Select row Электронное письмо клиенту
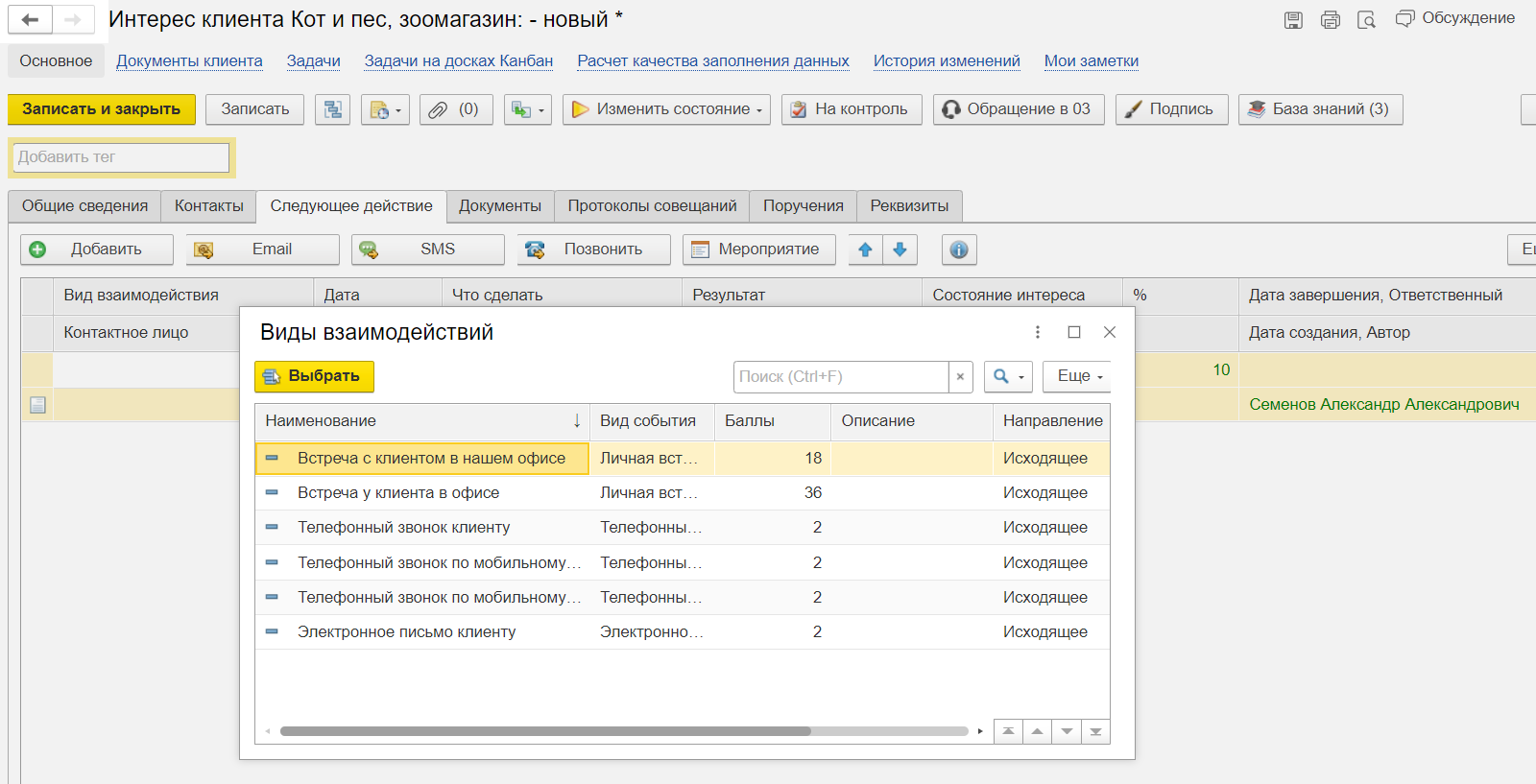This screenshot has width=1536, height=784. point(683,632)
